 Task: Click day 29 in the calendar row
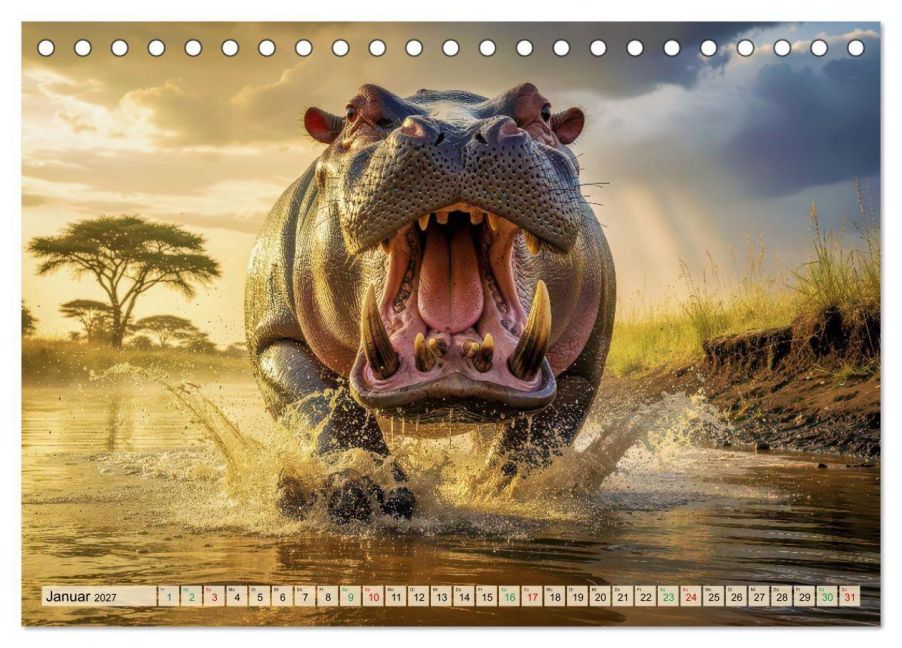[805, 596]
